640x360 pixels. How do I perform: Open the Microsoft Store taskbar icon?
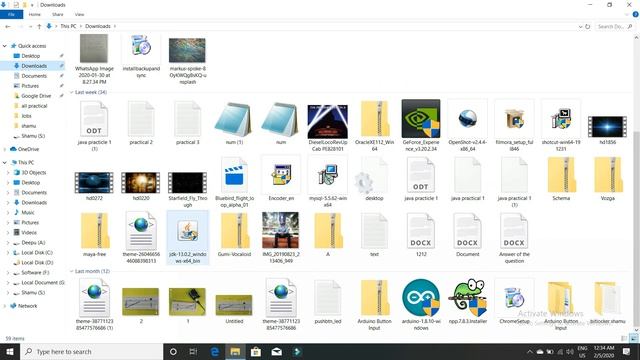click(x=256, y=351)
